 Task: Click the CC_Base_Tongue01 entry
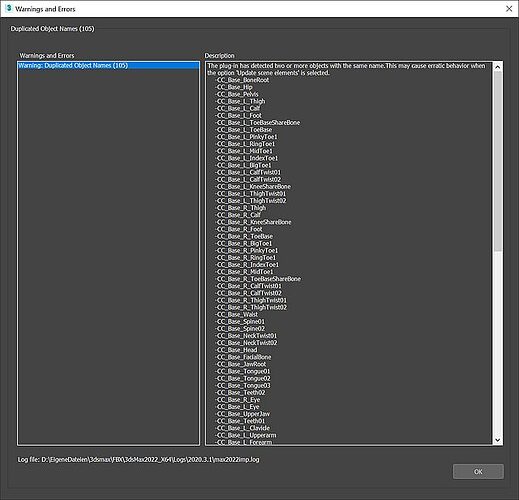(243, 371)
